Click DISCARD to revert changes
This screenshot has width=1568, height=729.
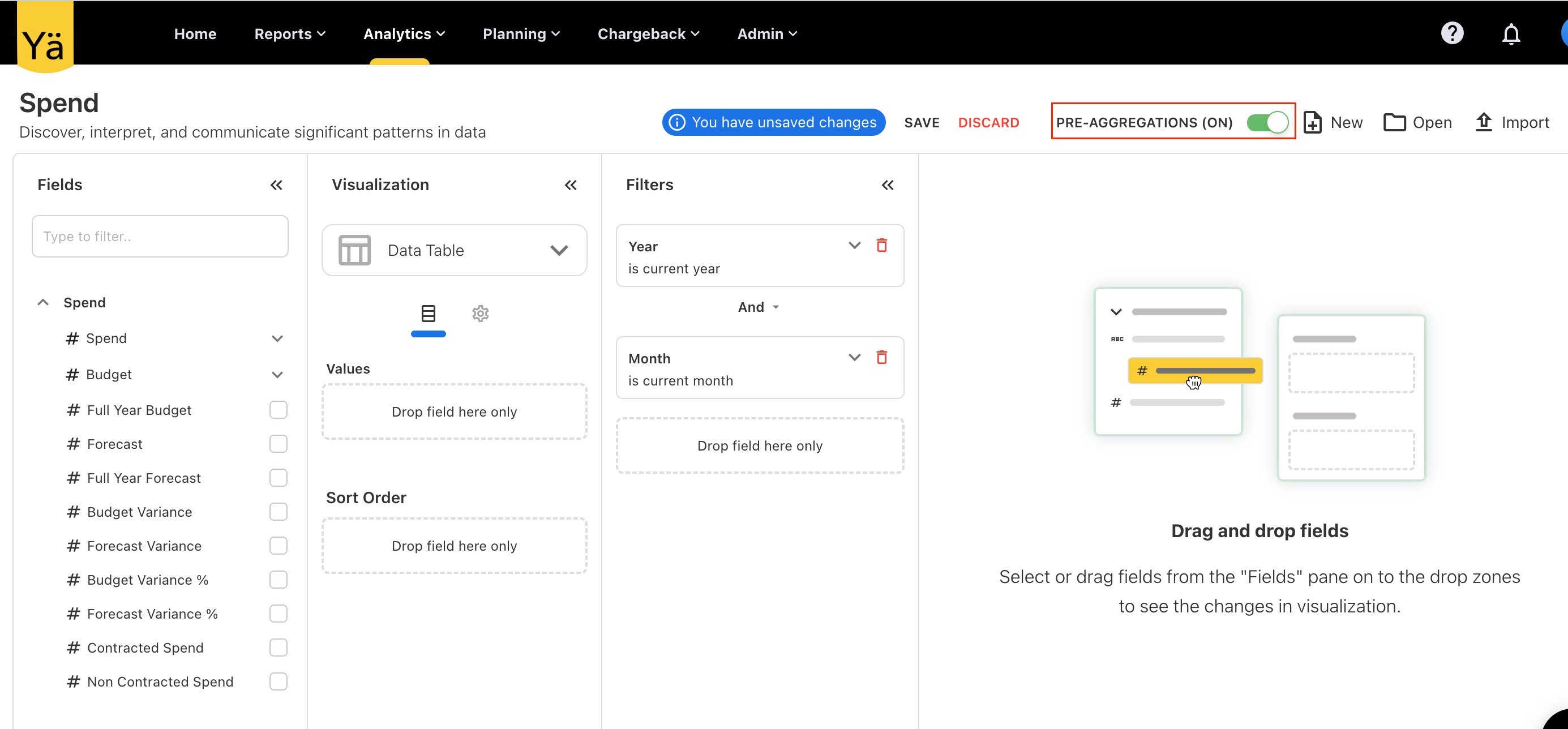point(988,122)
